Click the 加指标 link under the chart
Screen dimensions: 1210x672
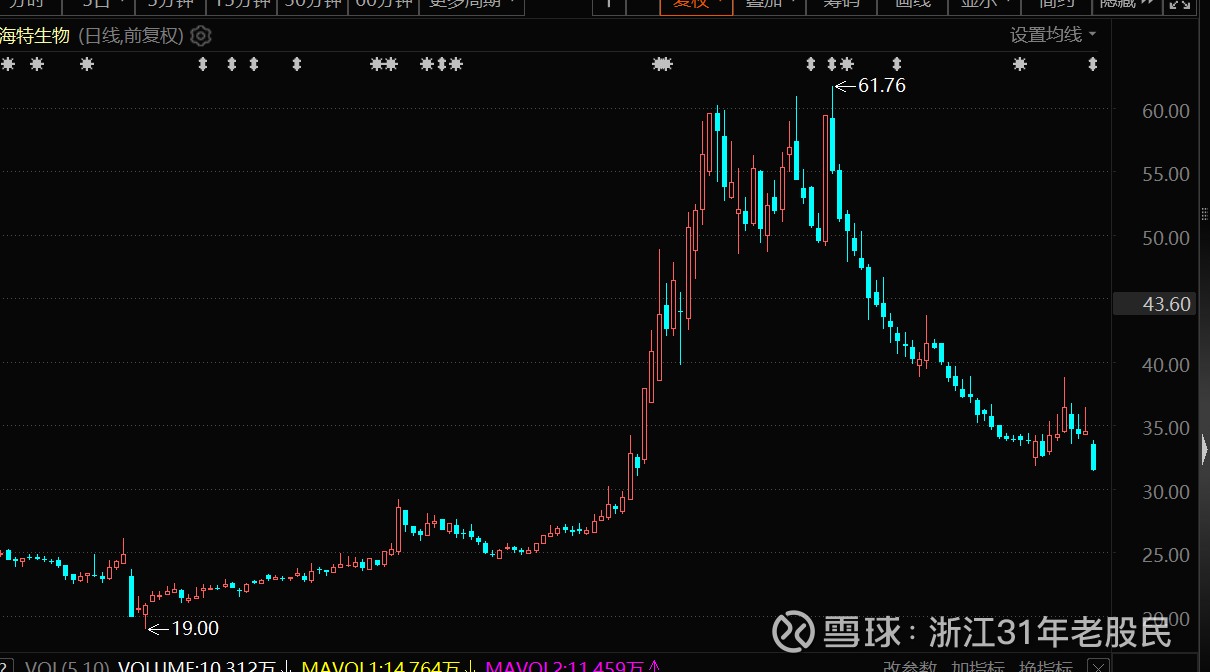[978, 666]
